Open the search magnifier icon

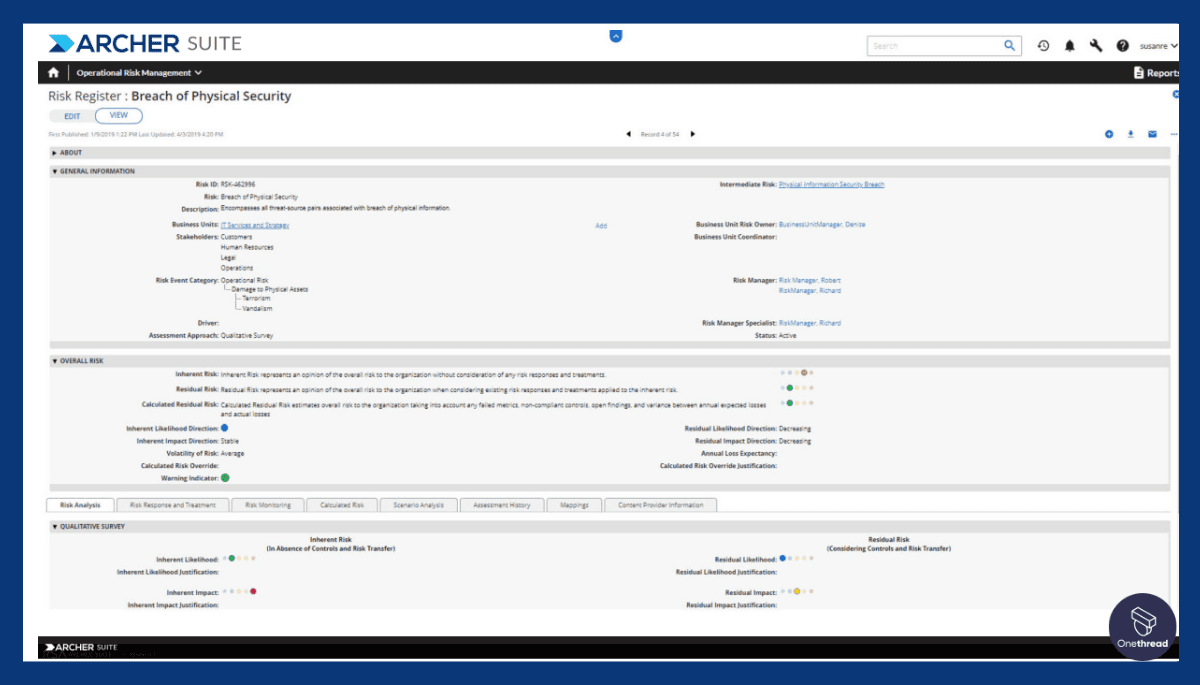click(x=1009, y=45)
